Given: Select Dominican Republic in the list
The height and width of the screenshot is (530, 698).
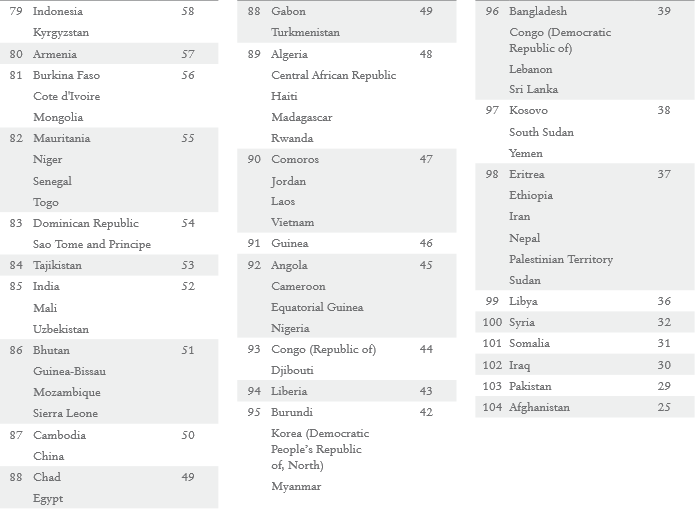Looking at the screenshot, I should 85,223.
